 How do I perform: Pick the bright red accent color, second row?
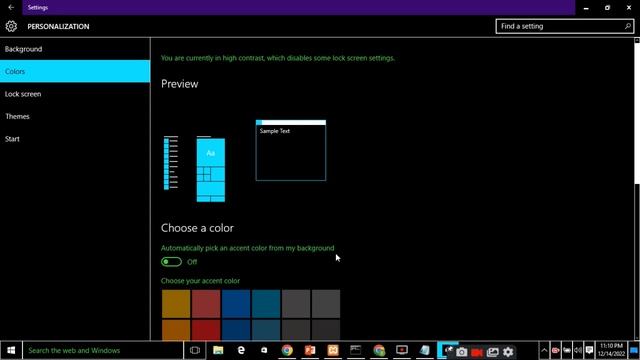[x=206, y=330]
